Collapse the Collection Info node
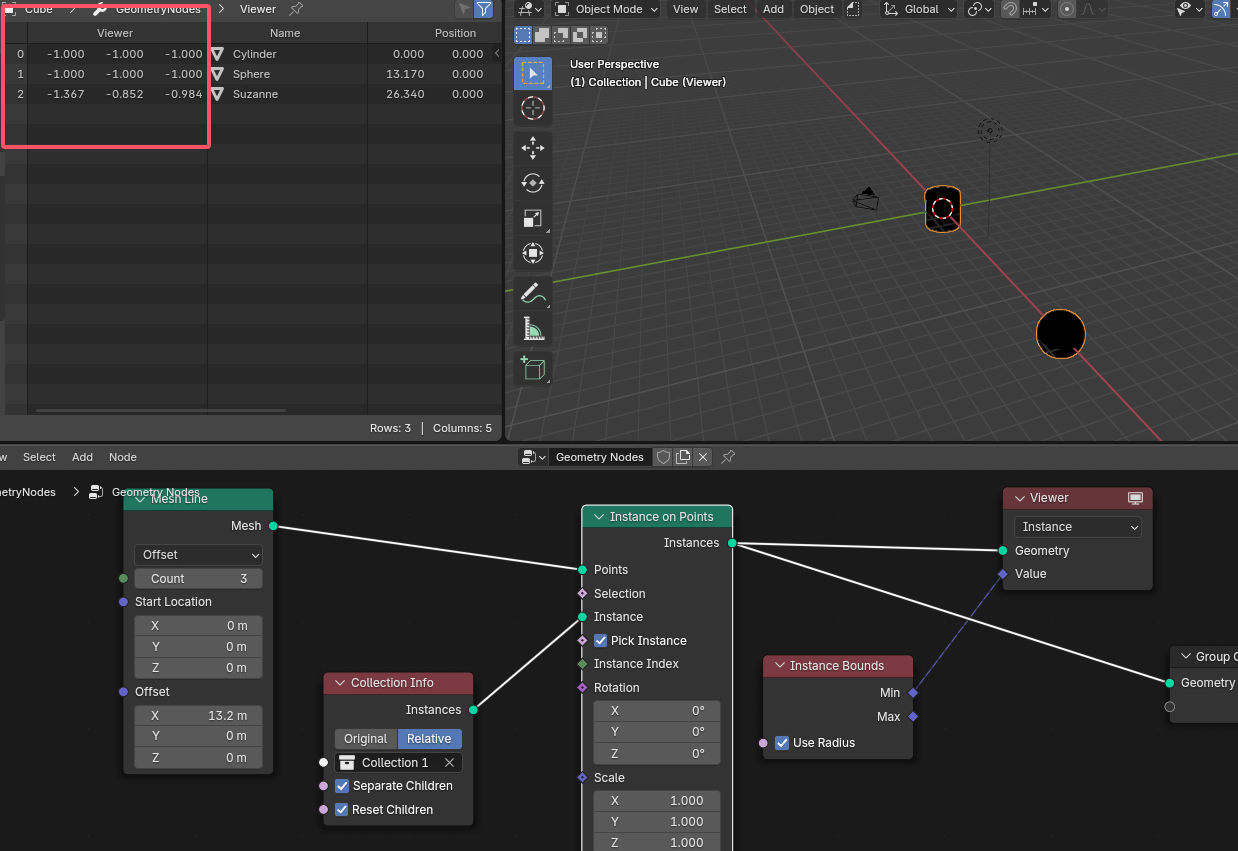Screen dimensions: 1238x851 340,683
